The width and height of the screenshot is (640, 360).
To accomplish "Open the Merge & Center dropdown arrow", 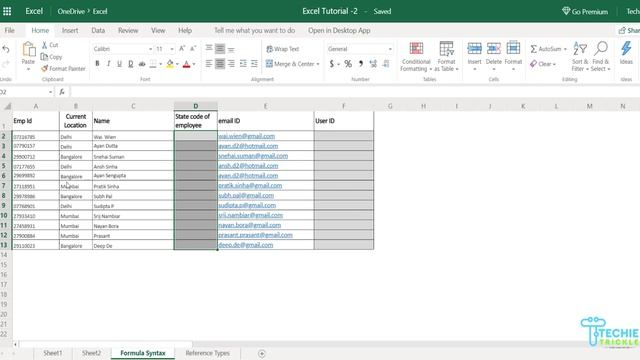I will click(x=318, y=64).
